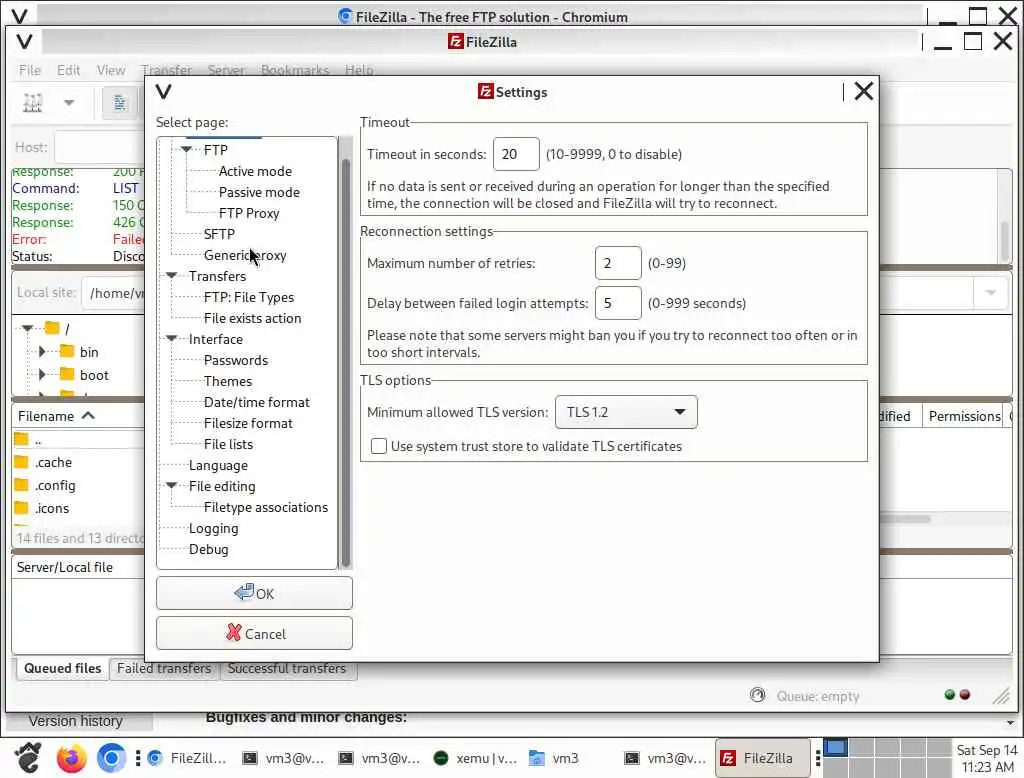Open the Edit menu in FileZilla
Image resolution: width=1024 pixels, height=778 pixels.
click(x=68, y=70)
